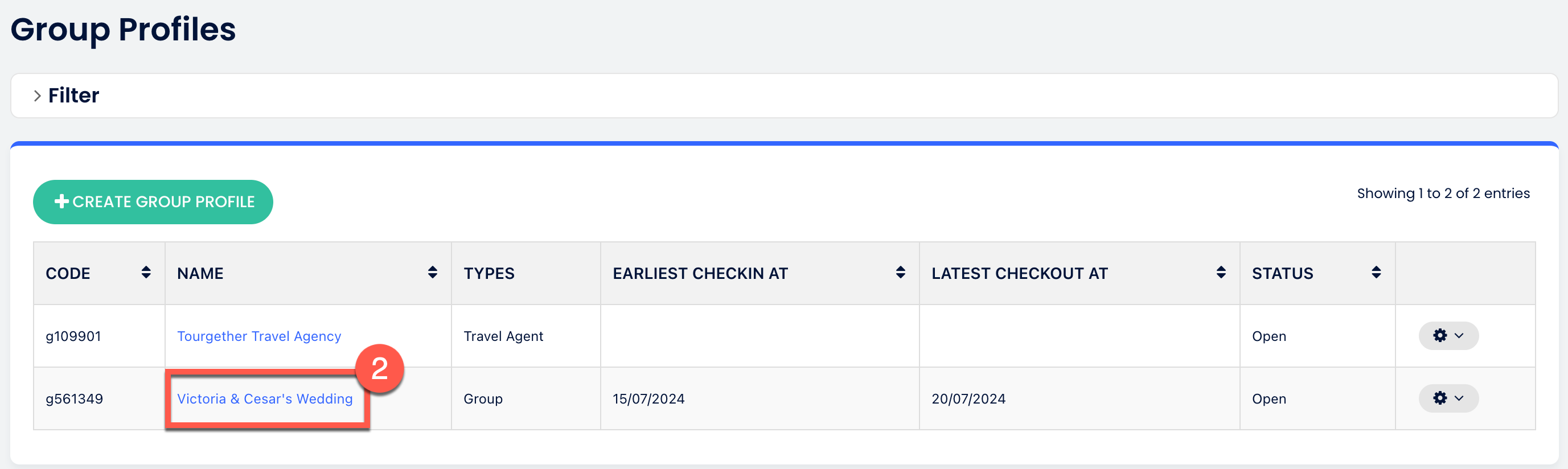Open Victoria & Cesar's Wedding profile link
The width and height of the screenshot is (1568, 469).
(x=265, y=399)
